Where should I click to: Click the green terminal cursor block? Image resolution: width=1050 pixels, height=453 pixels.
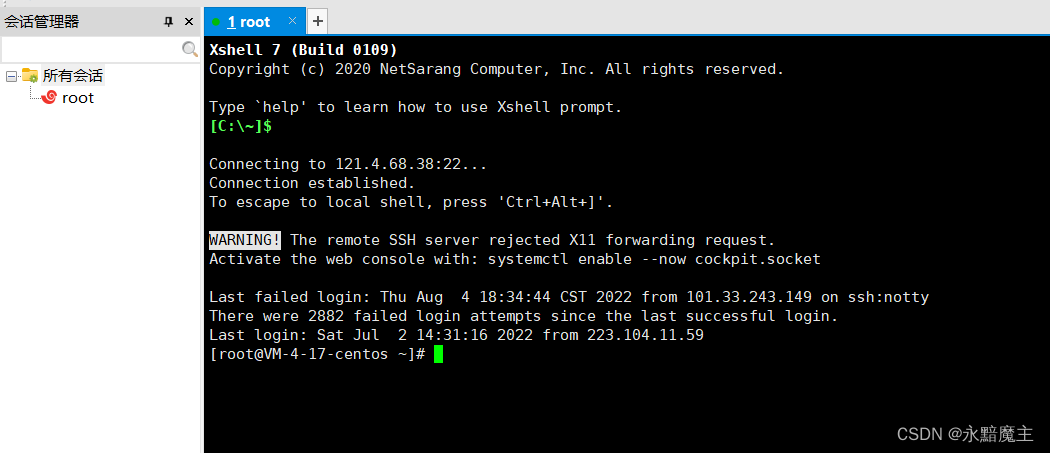point(438,354)
